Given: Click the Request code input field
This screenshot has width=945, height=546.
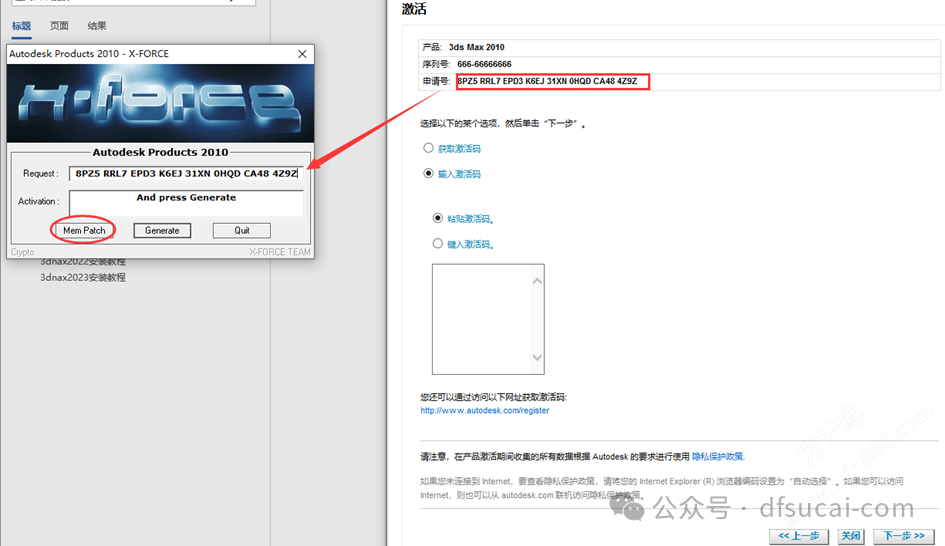Looking at the screenshot, I should point(186,174).
